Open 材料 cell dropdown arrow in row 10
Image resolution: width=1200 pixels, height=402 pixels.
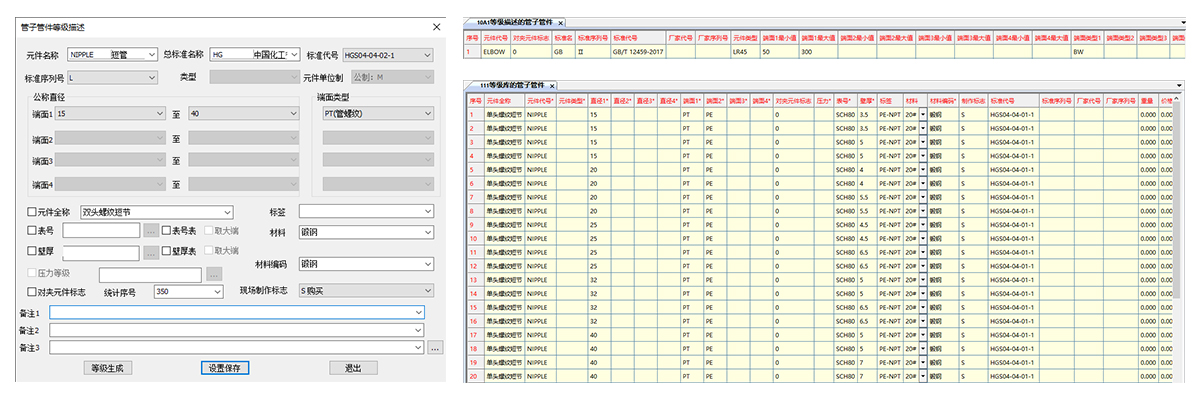tap(923, 240)
